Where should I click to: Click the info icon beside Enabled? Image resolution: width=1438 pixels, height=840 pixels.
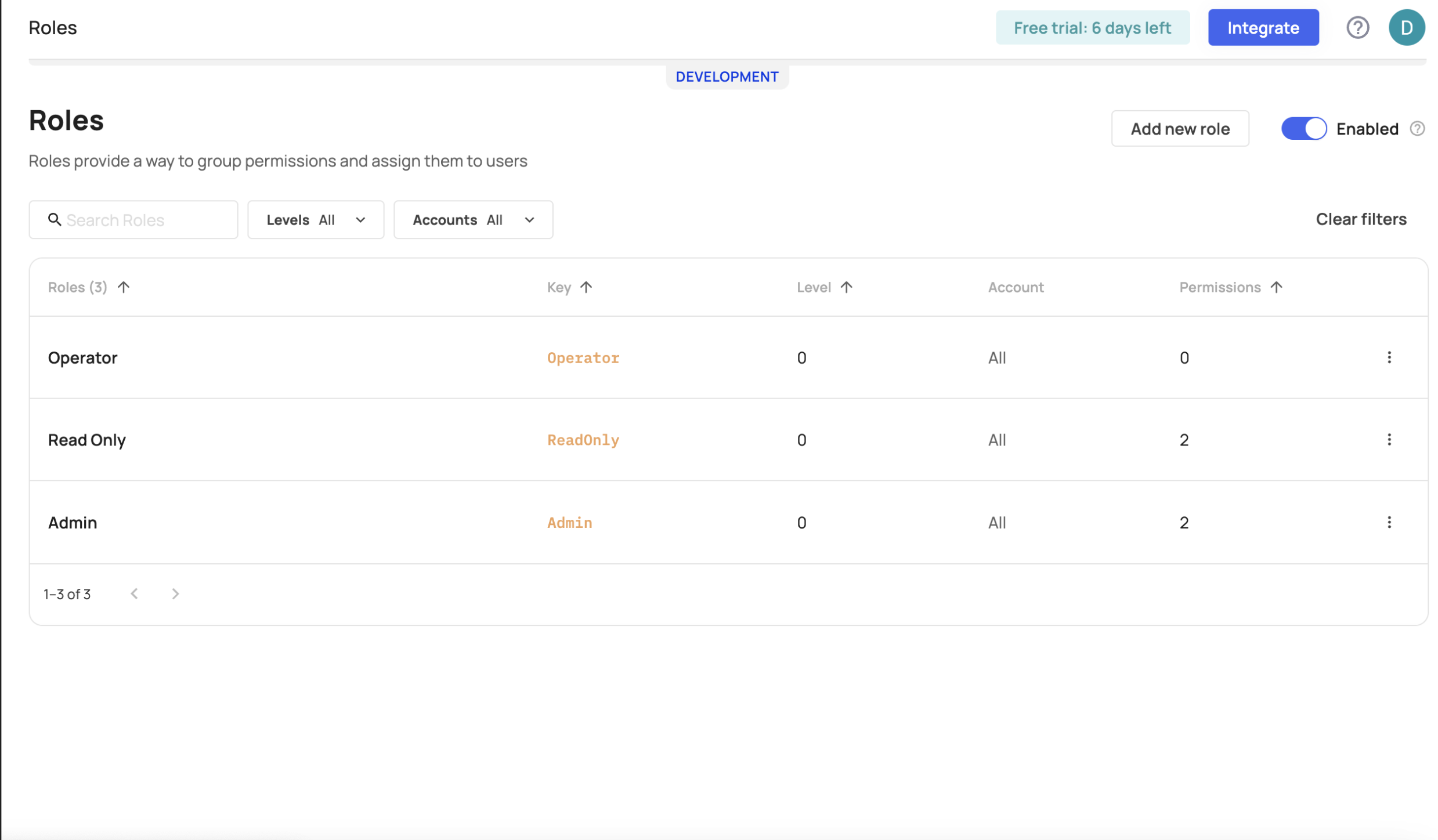(1417, 129)
